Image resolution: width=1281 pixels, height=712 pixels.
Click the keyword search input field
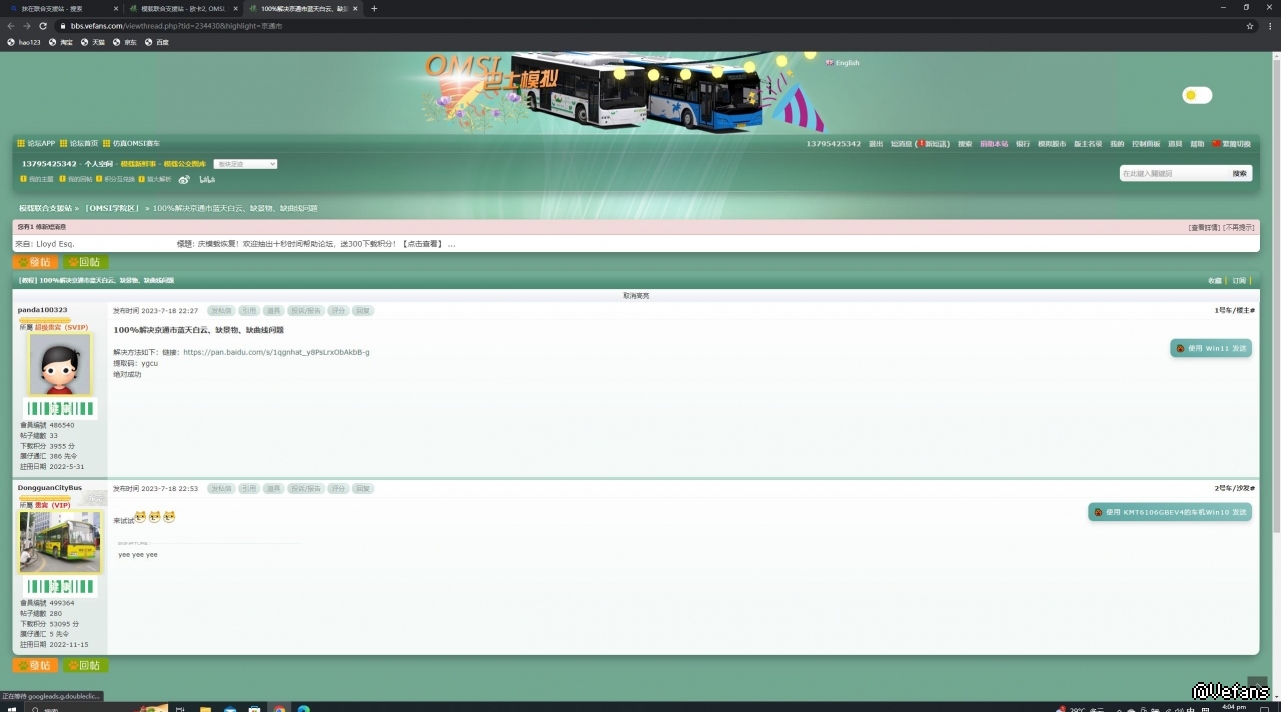[1173, 173]
